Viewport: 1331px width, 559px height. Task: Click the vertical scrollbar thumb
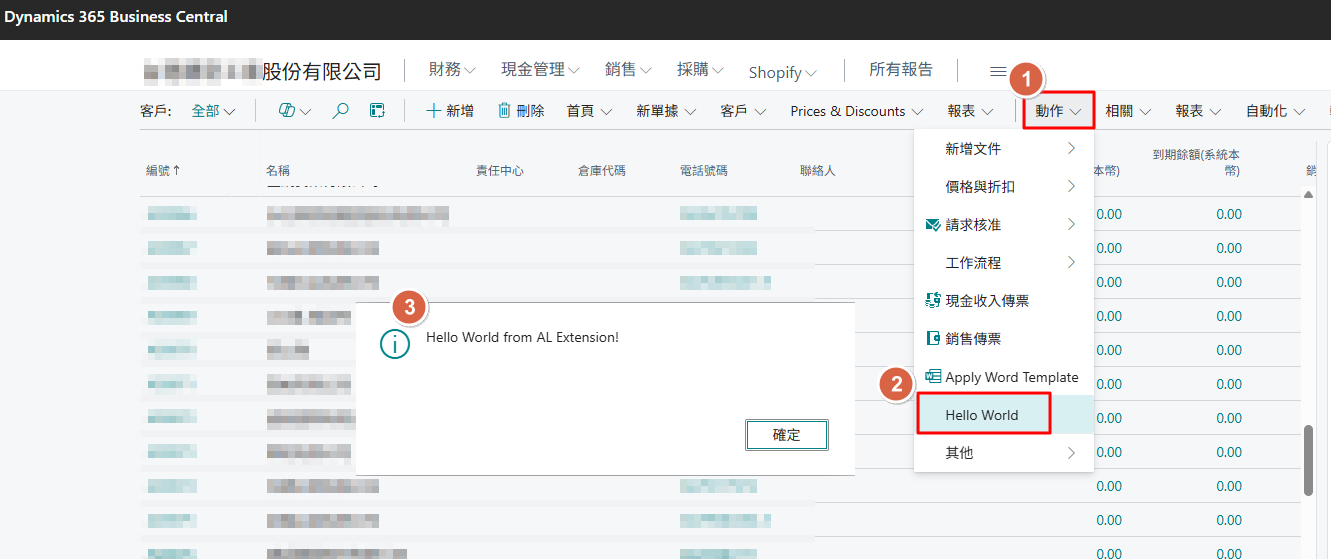(1309, 460)
